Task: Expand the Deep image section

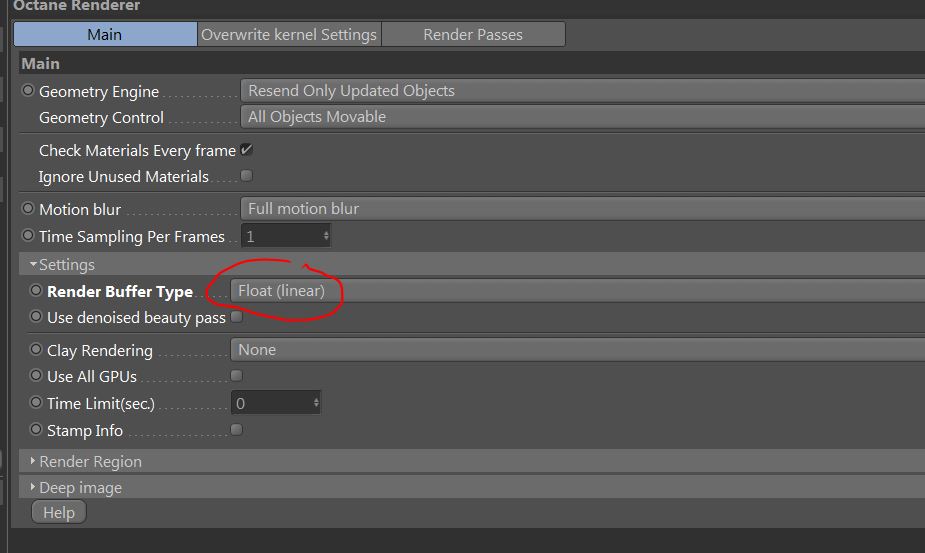Action: click(32, 487)
